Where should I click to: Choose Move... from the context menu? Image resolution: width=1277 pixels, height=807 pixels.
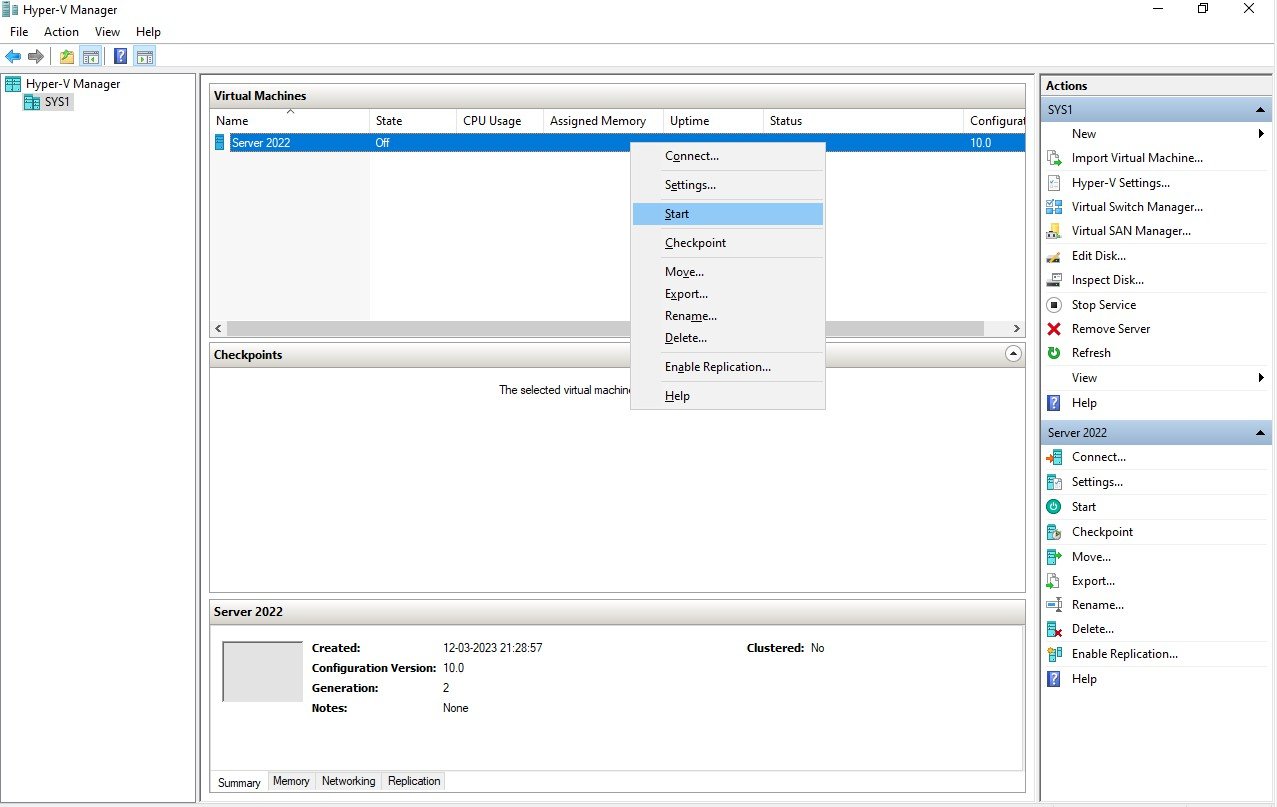point(728,272)
